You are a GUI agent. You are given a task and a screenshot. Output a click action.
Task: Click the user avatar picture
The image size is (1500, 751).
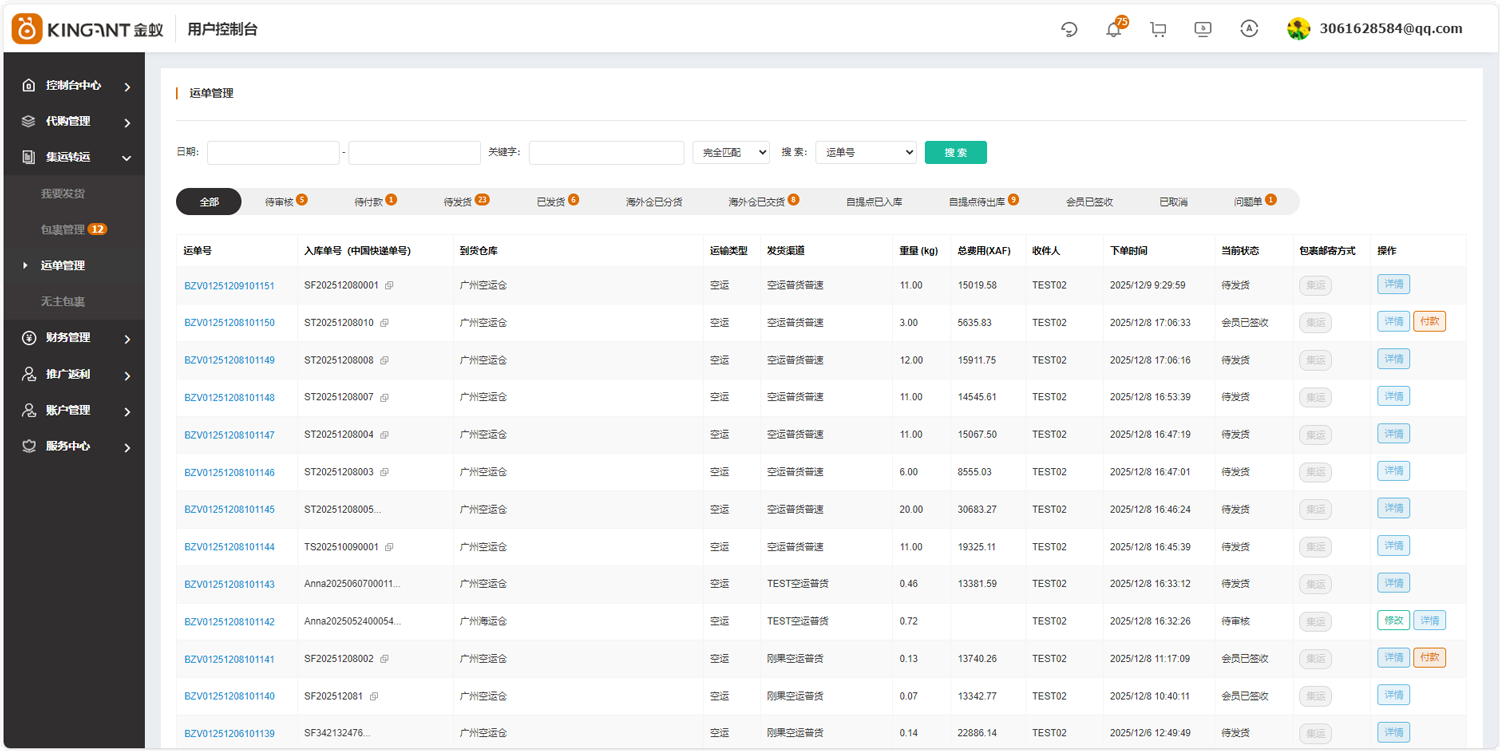pyautogui.click(x=1298, y=29)
